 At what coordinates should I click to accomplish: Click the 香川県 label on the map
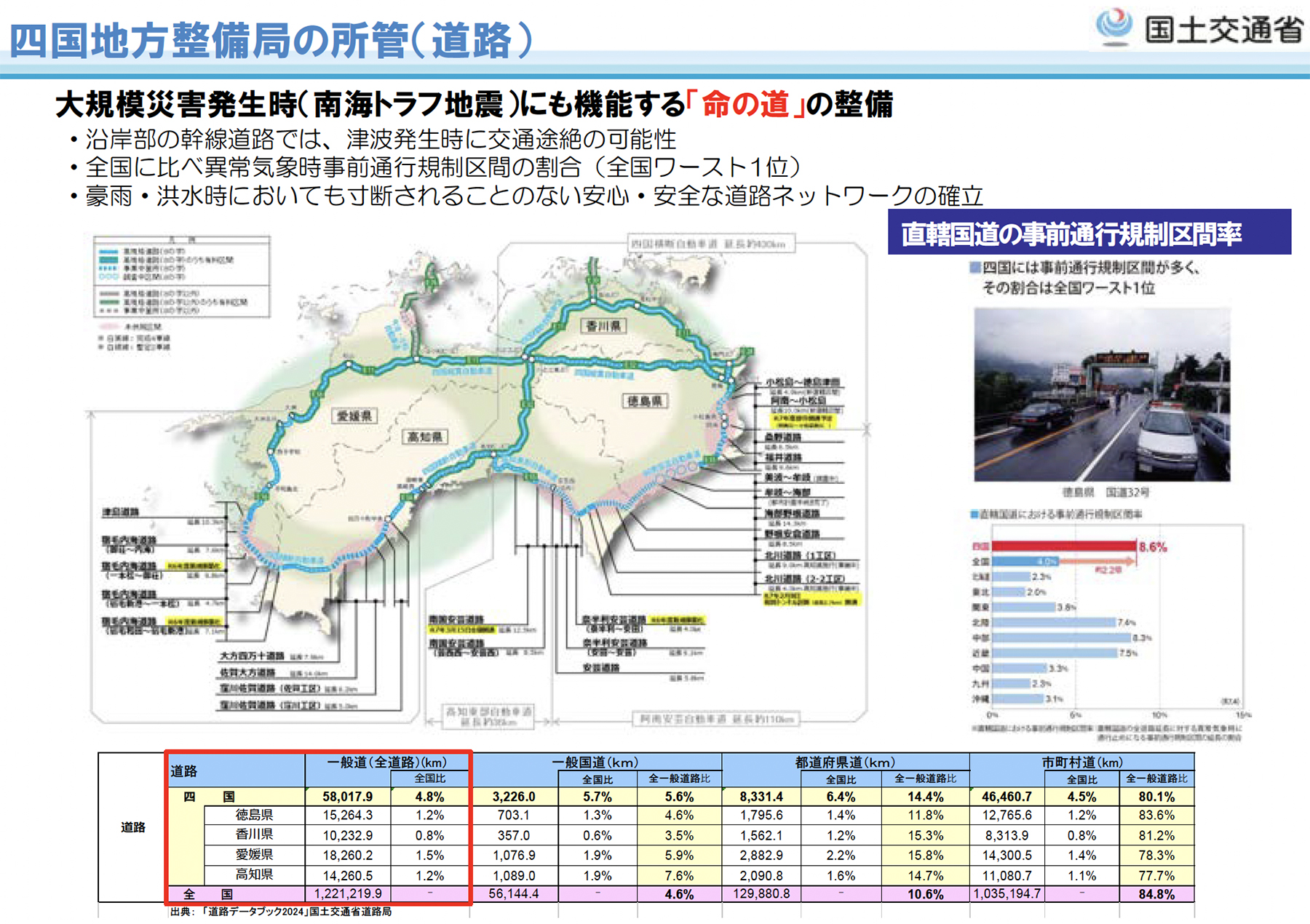[x=604, y=326]
